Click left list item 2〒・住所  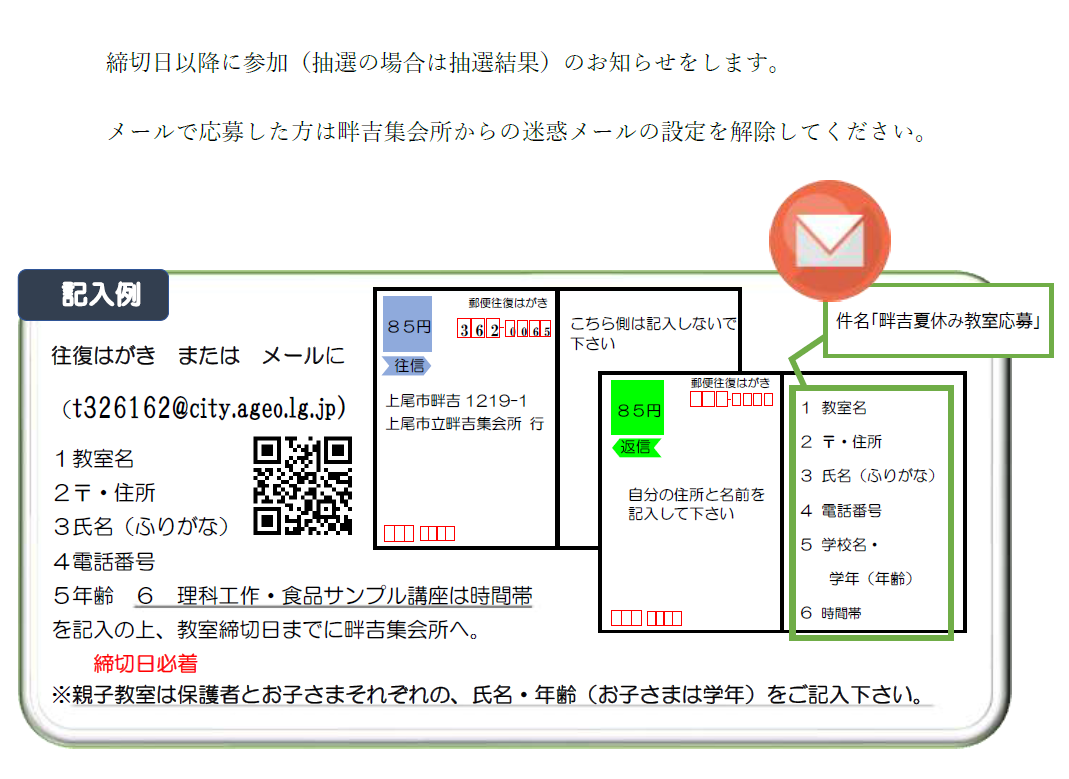pyautogui.click(x=104, y=492)
